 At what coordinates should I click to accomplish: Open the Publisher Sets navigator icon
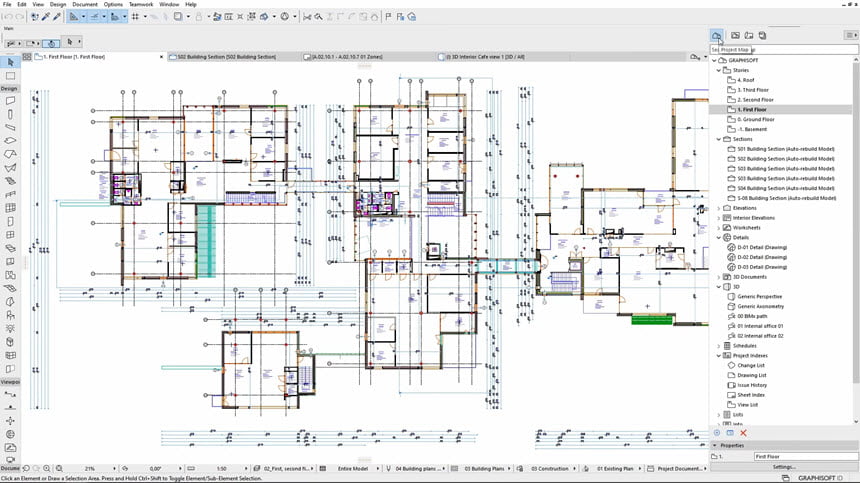pos(762,35)
